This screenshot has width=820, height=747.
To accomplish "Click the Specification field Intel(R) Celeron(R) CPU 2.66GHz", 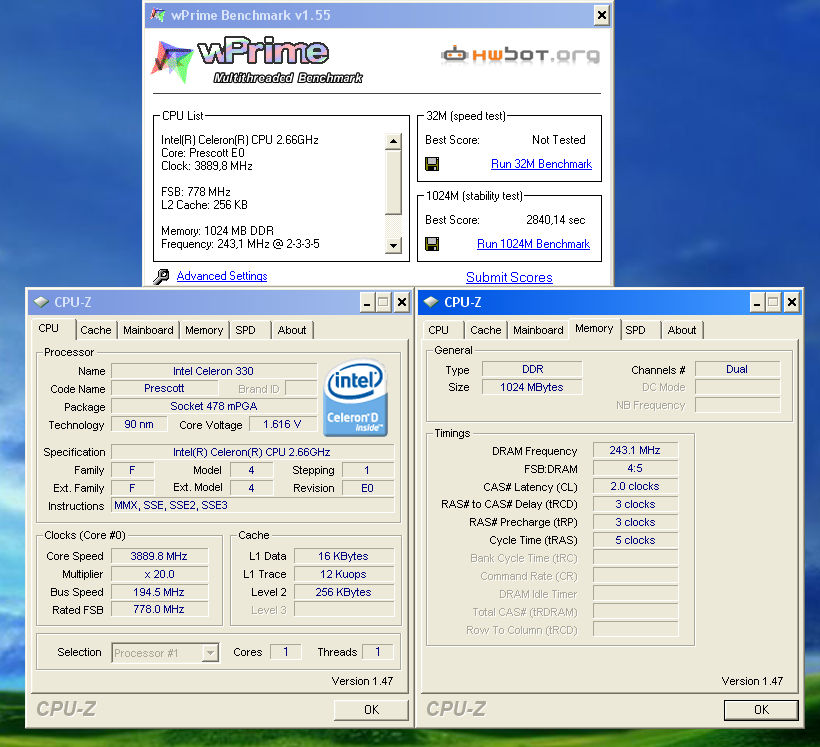I will point(253,452).
